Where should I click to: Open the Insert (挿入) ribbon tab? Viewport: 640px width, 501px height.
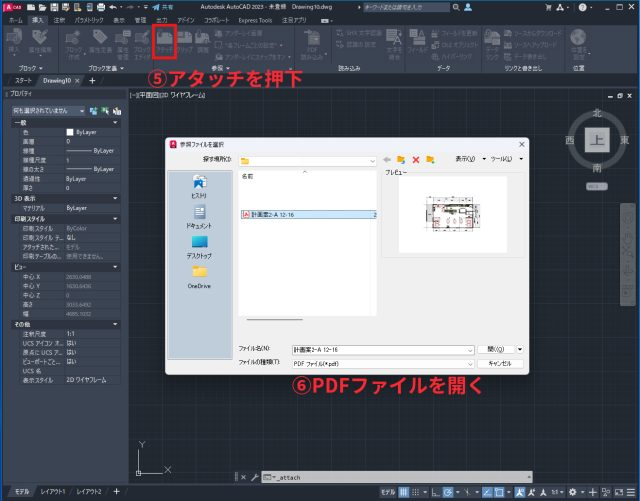click(39, 19)
